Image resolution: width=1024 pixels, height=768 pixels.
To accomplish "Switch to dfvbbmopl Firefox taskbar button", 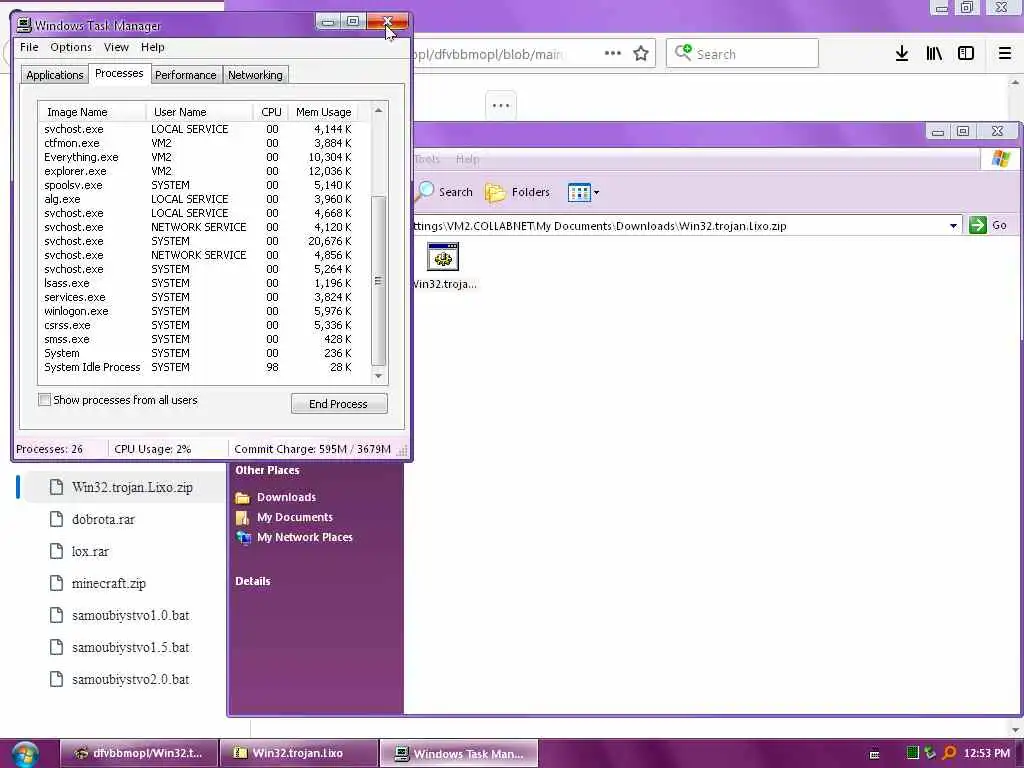I will (x=139, y=753).
